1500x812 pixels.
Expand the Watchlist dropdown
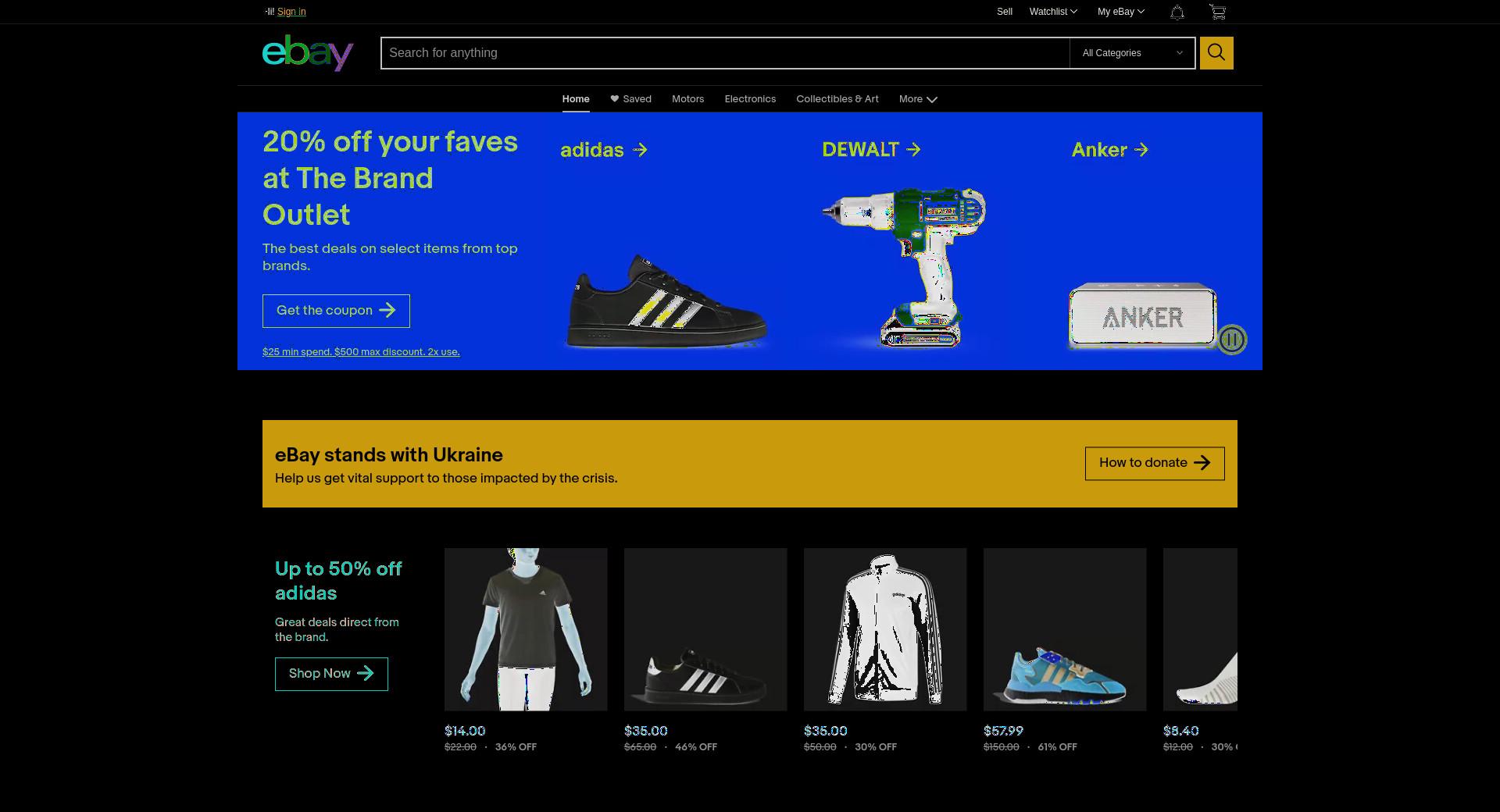pyautogui.click(x=1053, y=12)
